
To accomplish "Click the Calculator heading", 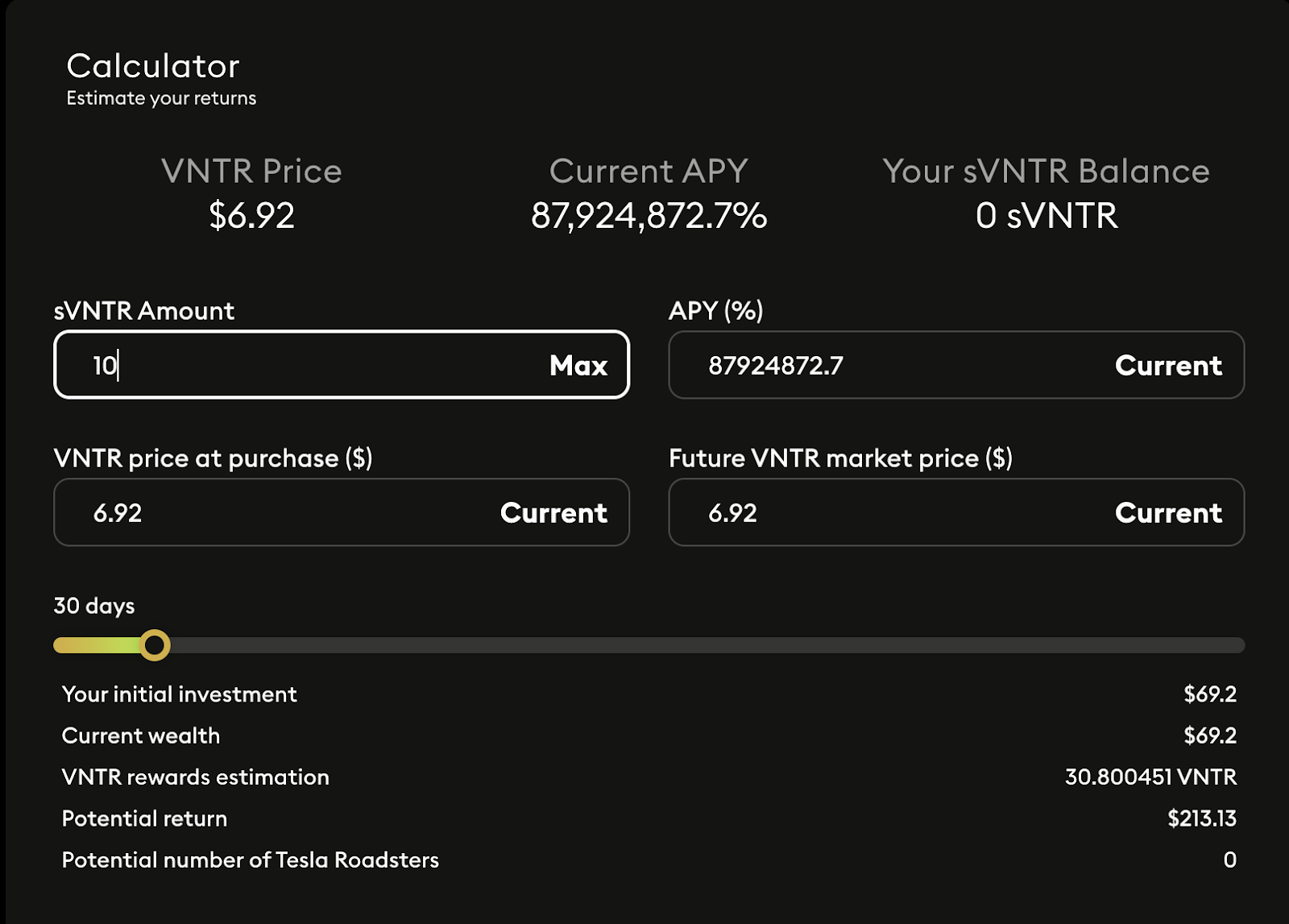I will tap(153, 66).
